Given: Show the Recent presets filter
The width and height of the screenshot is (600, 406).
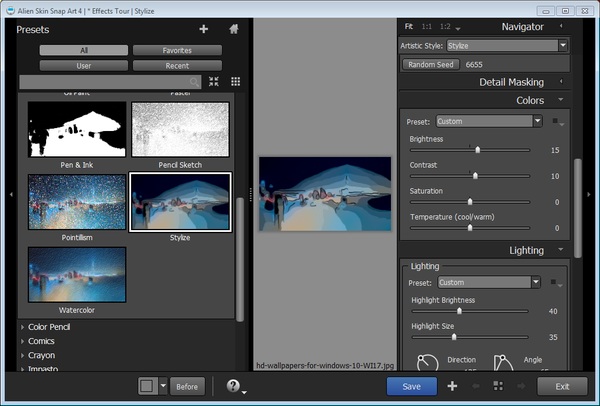Looking at the screenshot, I should (x=177, y=66).
